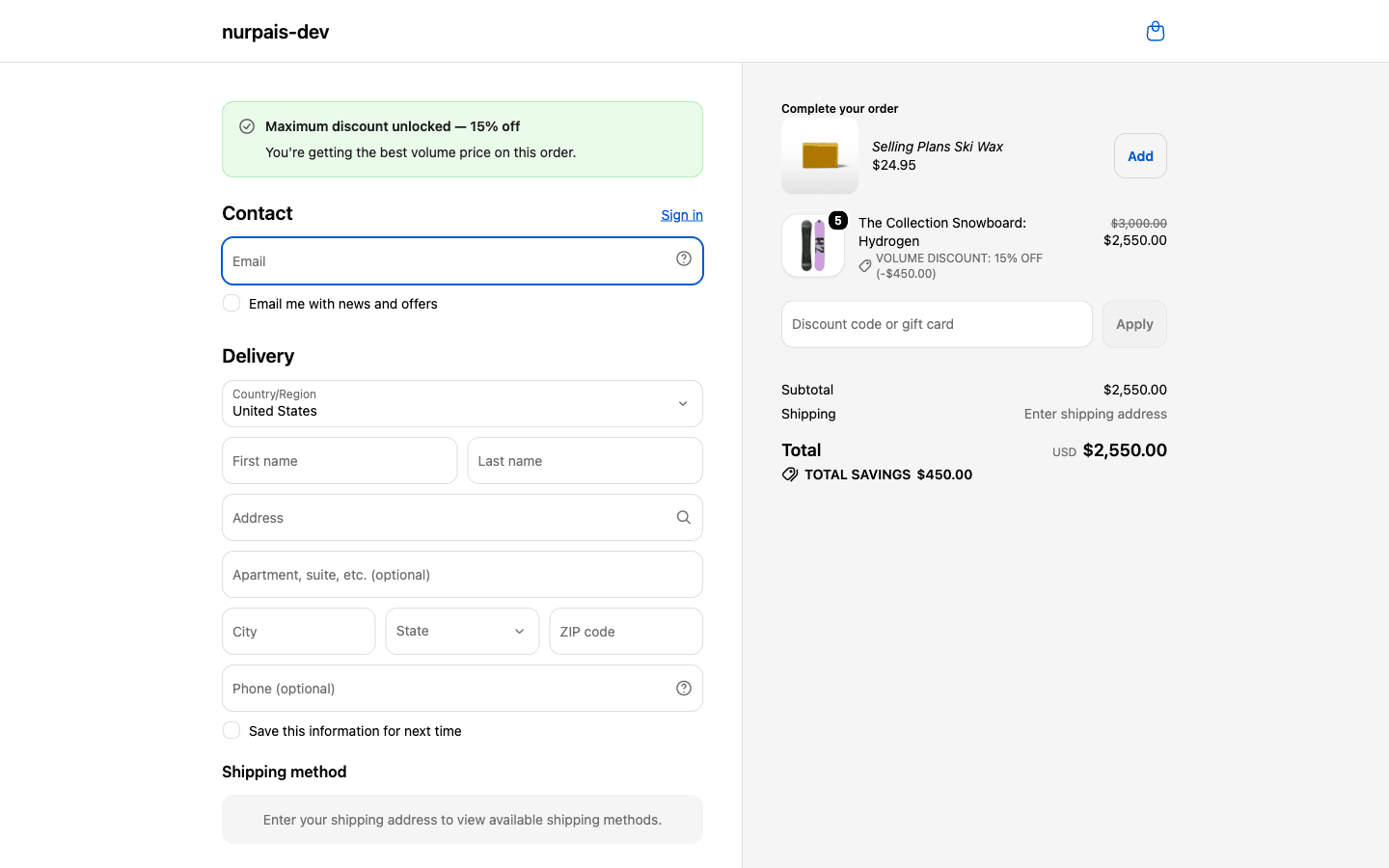Click the volume discount tag icon

point(865,265)
